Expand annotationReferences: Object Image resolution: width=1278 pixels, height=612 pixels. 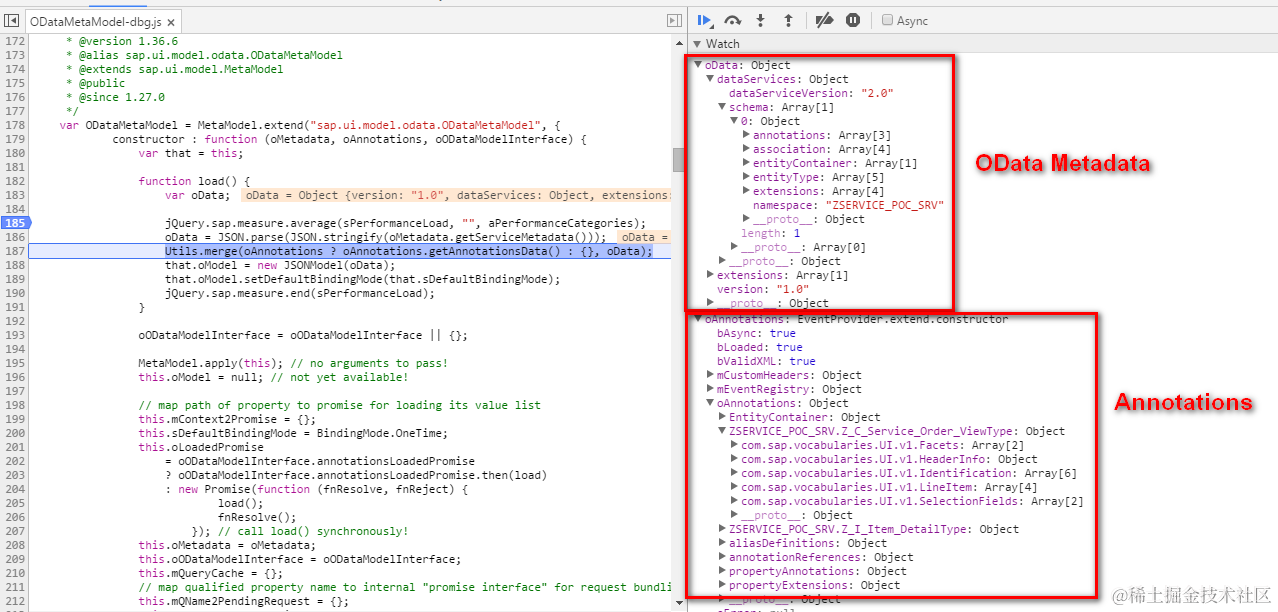tap(722, 557)
